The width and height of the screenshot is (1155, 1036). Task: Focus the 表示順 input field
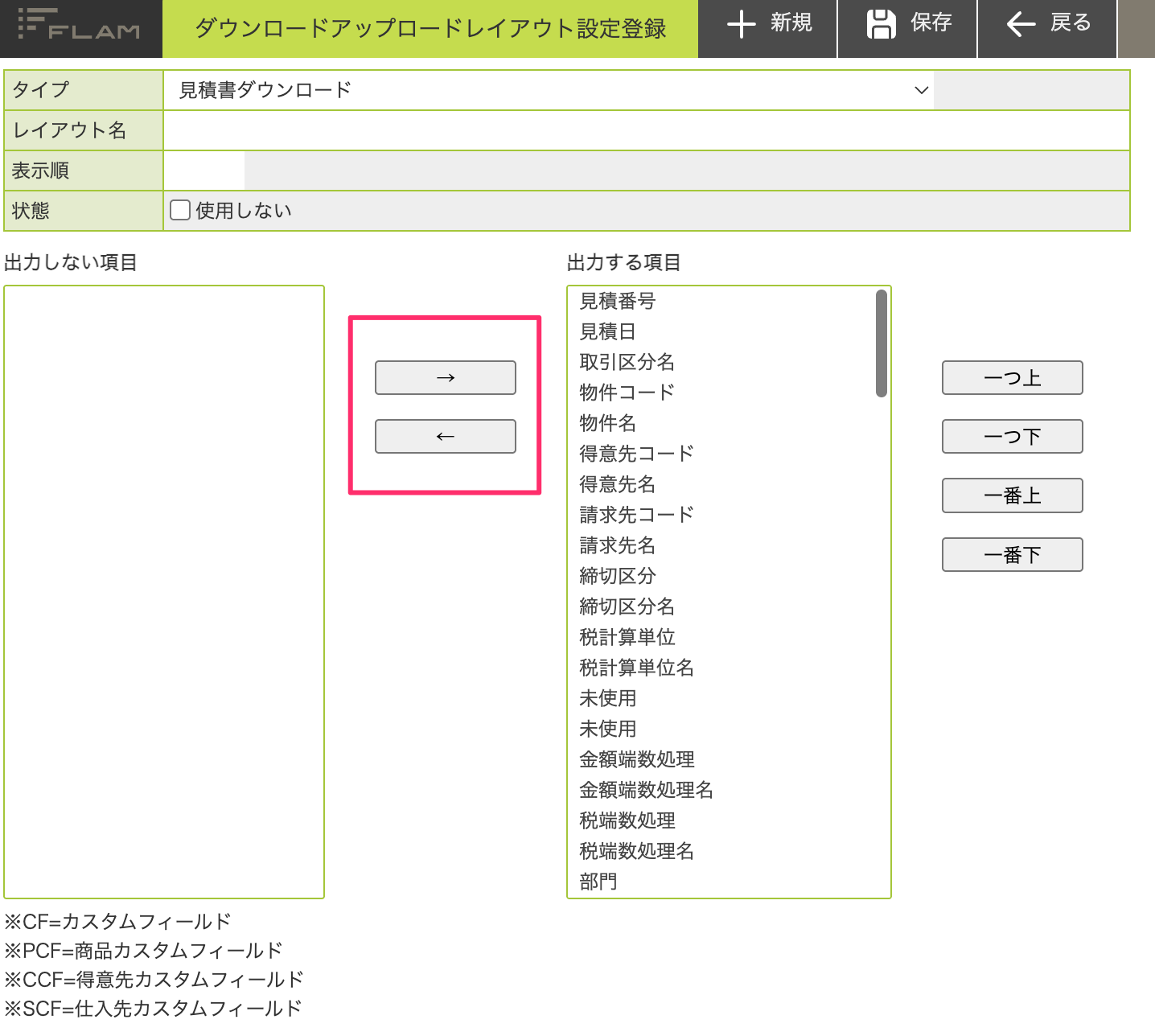click(204, 171)
